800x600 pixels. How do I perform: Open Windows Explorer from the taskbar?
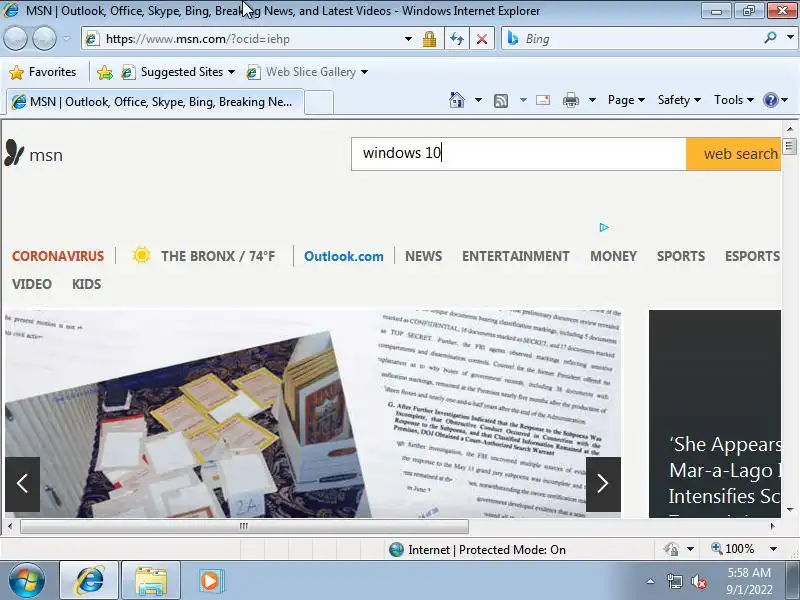[x=151, y=581]
